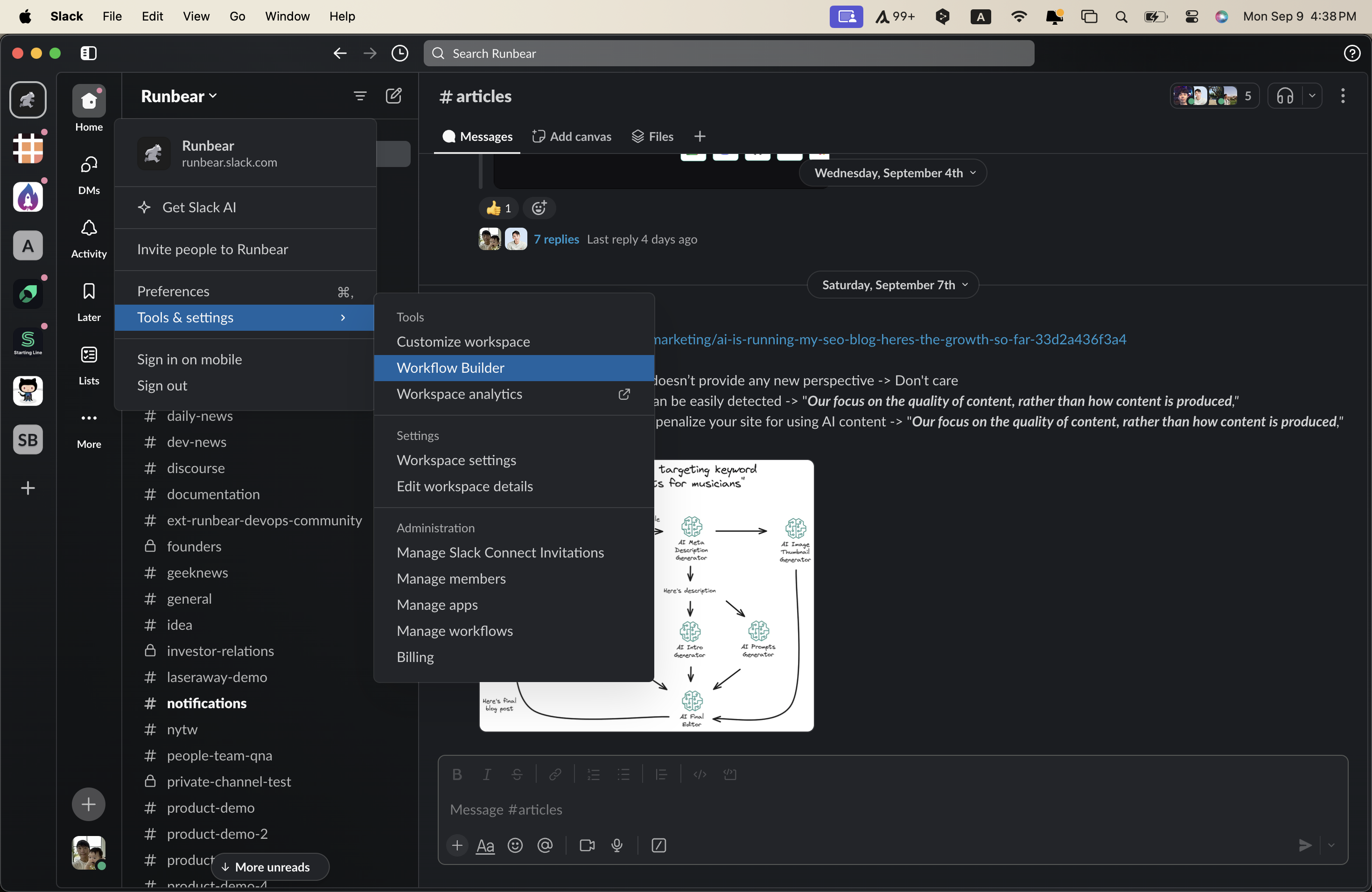Click the compose new message icon
The width and height of the screenshot is (1372, 892).
[x=394, y=96]
